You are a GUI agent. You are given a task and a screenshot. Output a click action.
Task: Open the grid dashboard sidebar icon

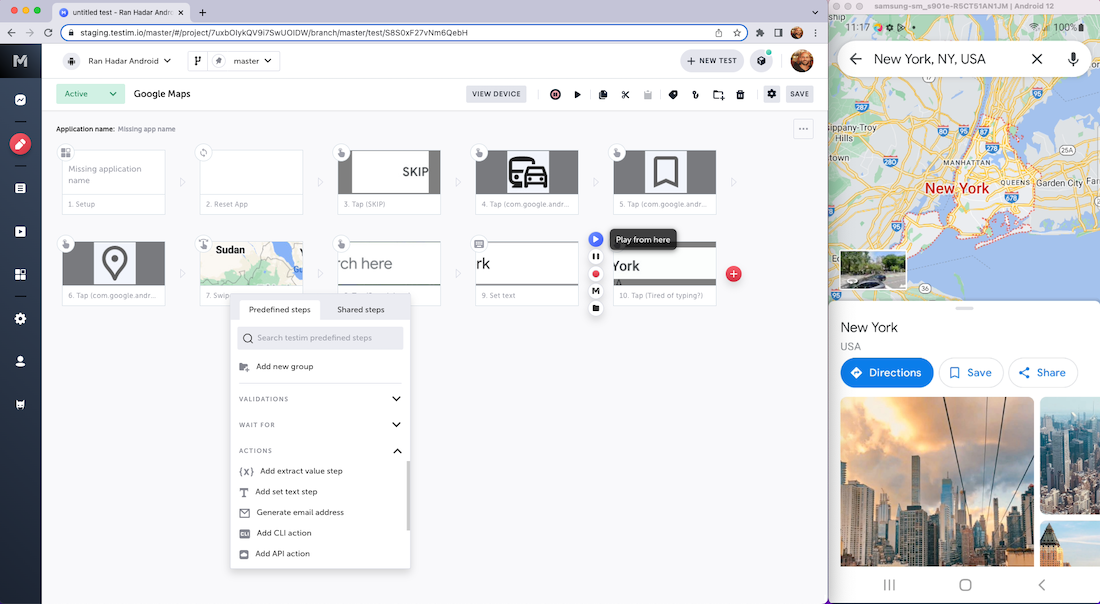[x=20, y=274]
